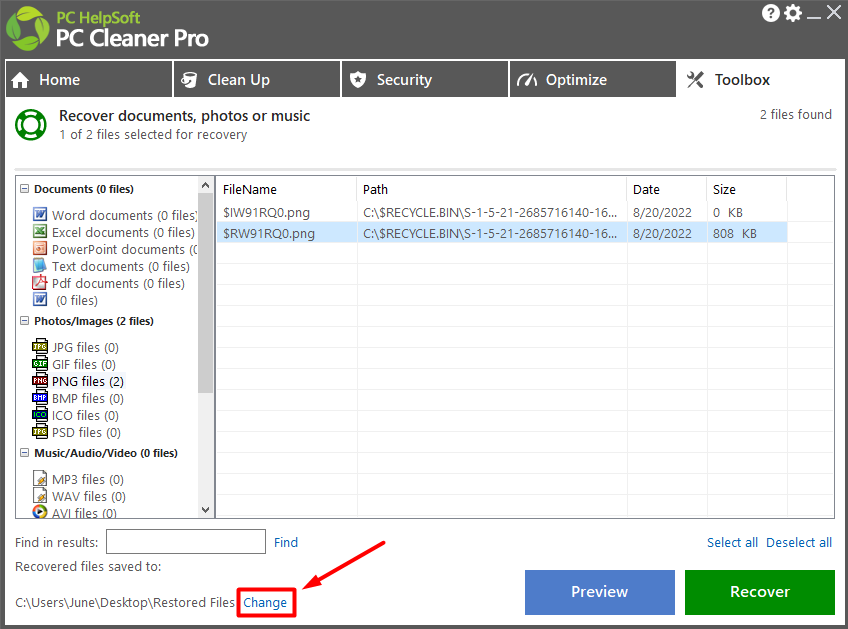Switch to the Home tab
Screen dimensions: 848x629
(x=89, y=80)
